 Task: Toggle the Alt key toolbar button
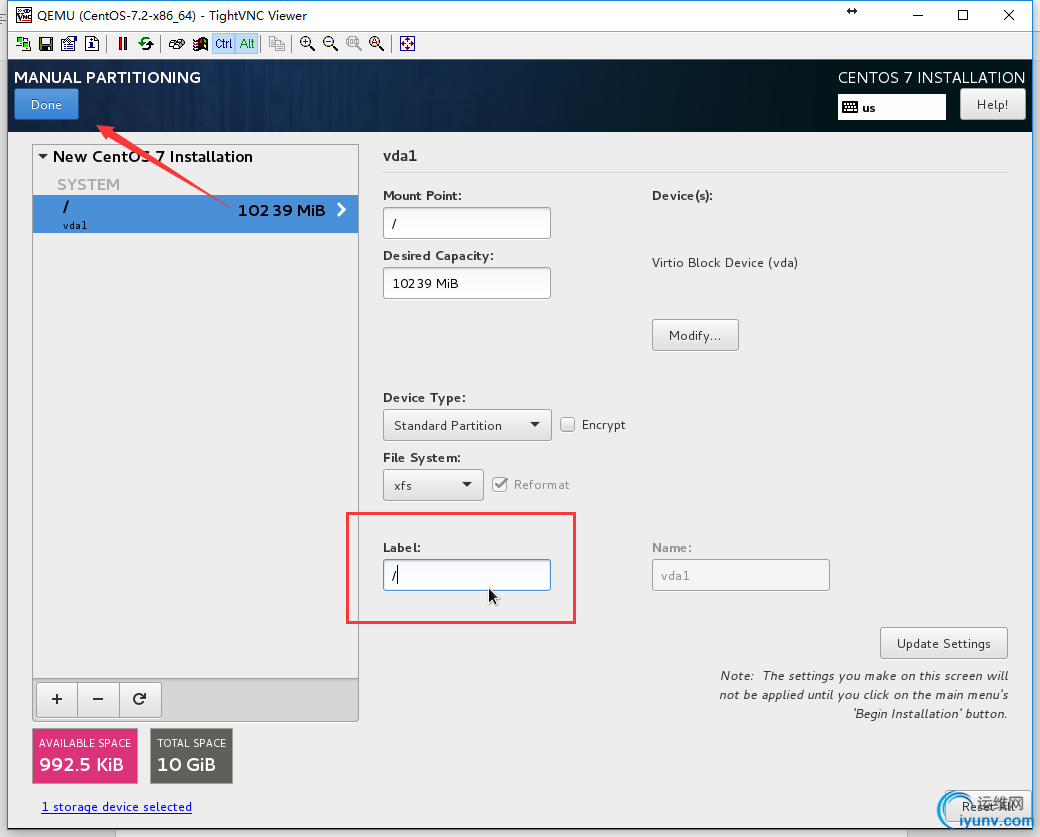[x=247, y=44]
